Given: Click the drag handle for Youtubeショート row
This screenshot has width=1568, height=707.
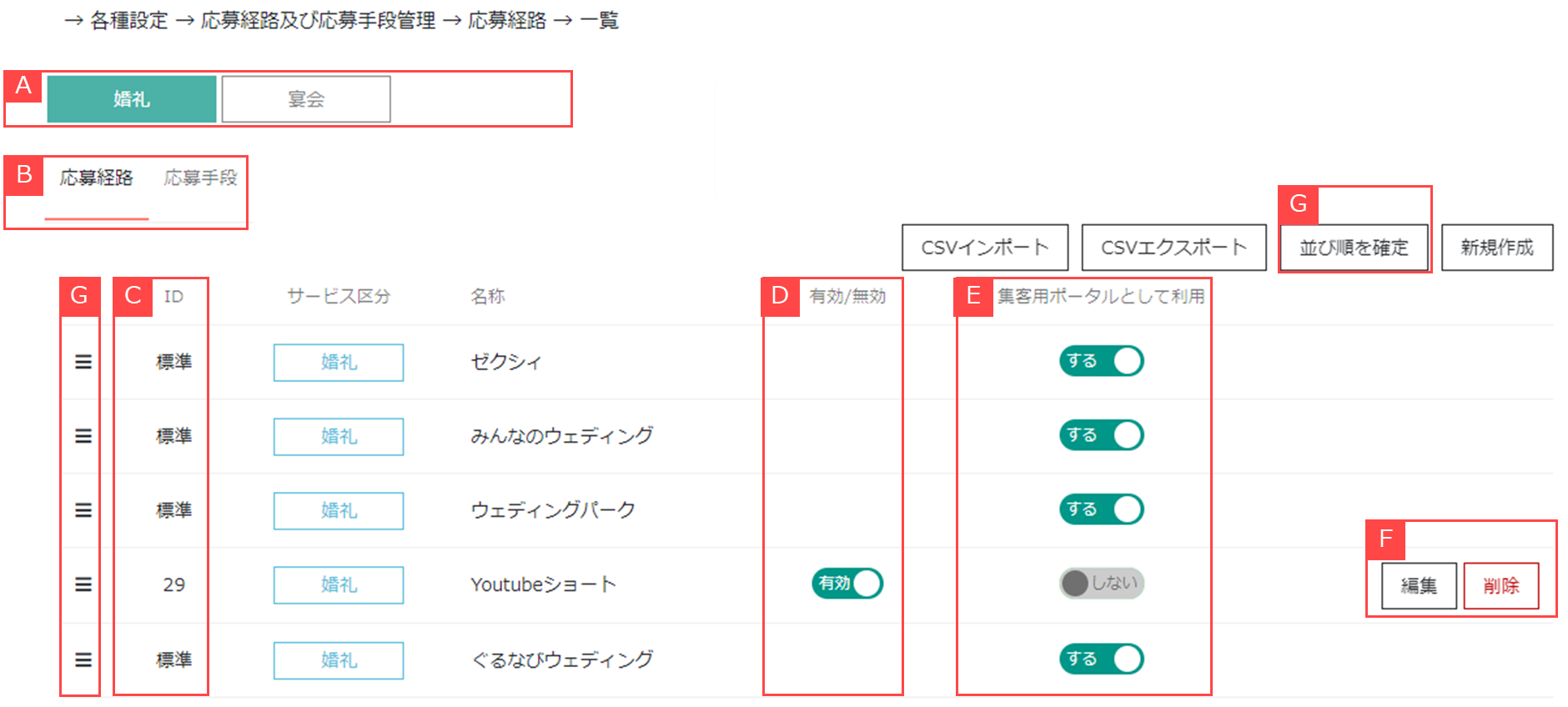Looking at the screenshot, I should 83,584.
